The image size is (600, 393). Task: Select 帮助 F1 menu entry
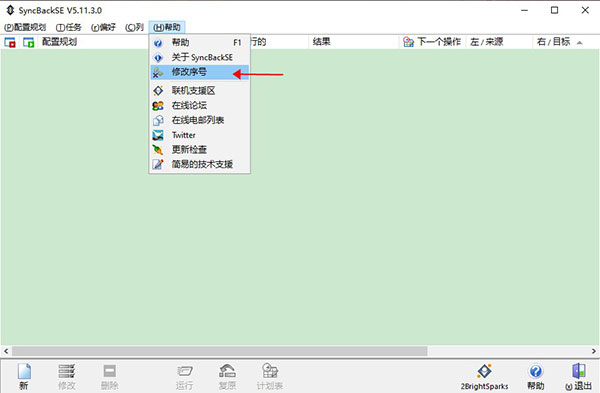199,42
